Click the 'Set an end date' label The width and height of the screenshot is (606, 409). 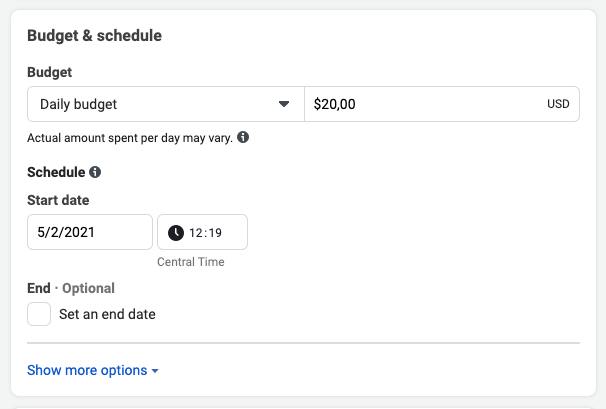[107, 314]
